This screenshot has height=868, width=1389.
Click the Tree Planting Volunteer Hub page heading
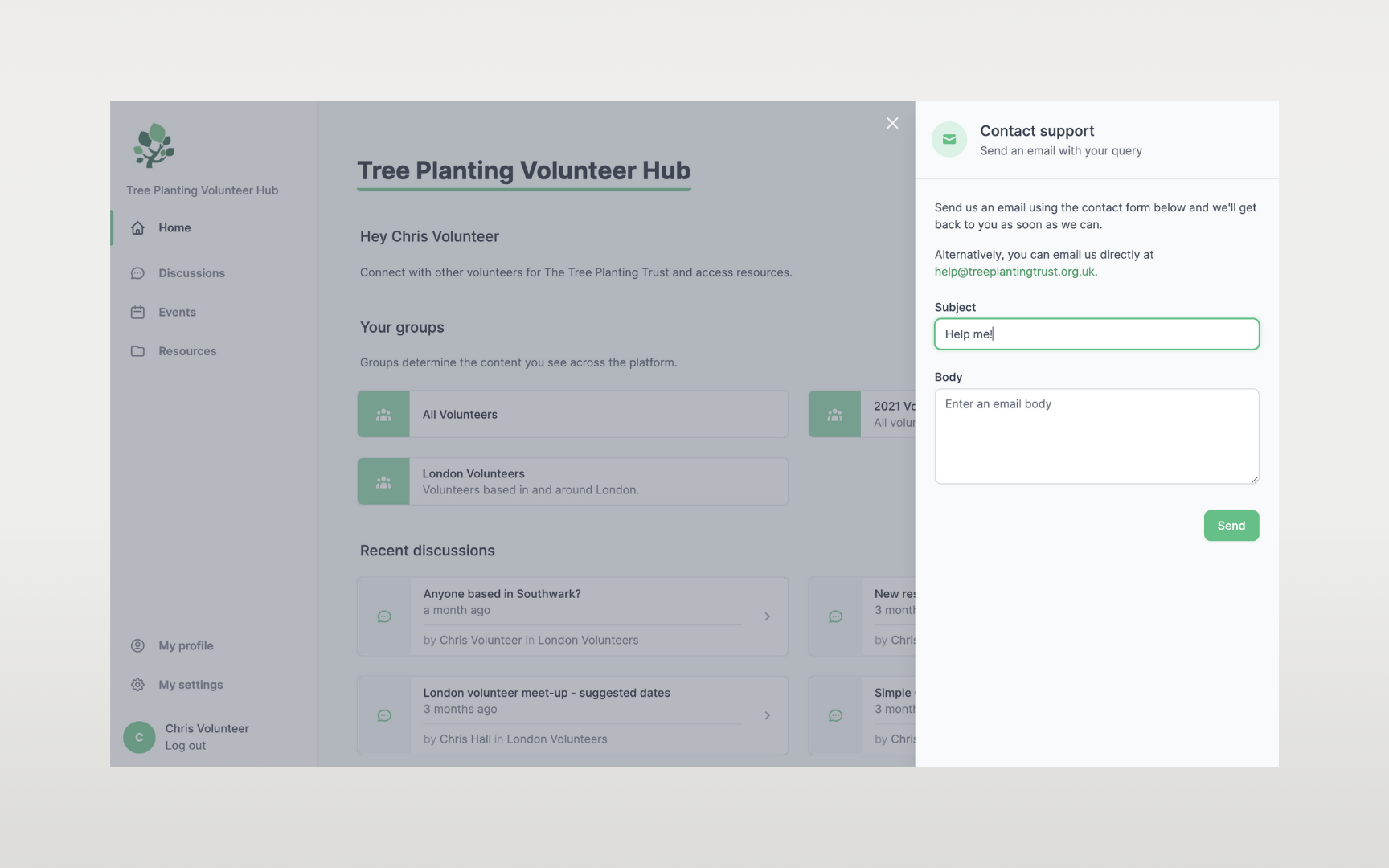pyautogui.click(x=523, y=170)
